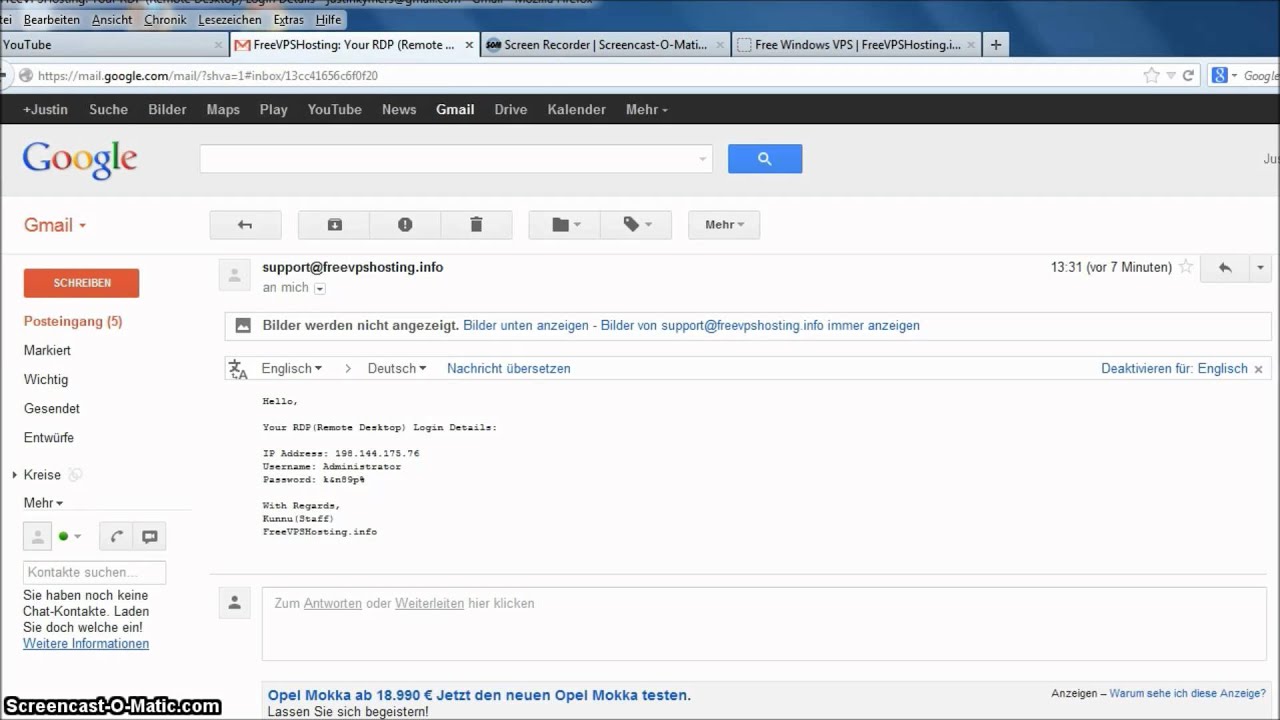Image resolution: width=1280 pixels, height=720 pixels.
Task: Click Nachricht übersetzen link
Action: (509, 368)
